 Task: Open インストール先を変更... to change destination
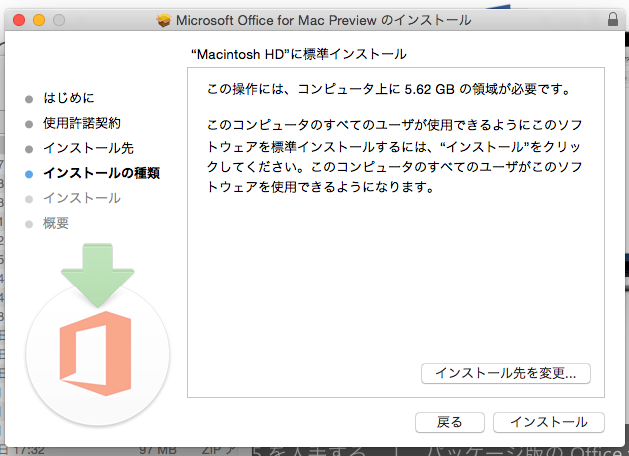(506, 373)
